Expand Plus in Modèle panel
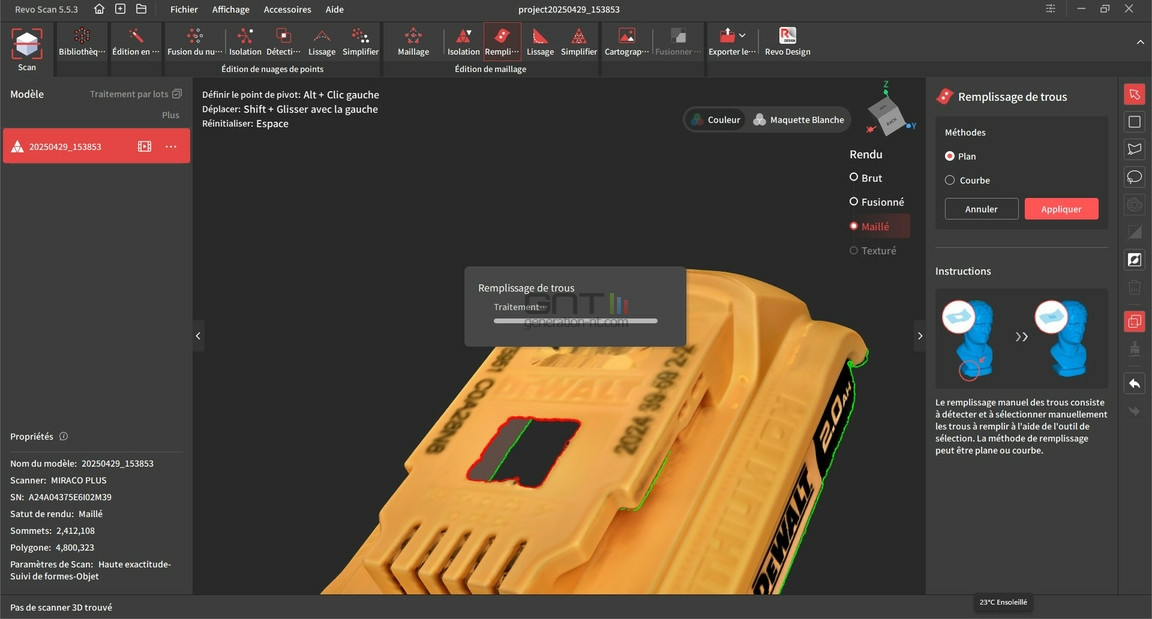 tap(170, 115)
